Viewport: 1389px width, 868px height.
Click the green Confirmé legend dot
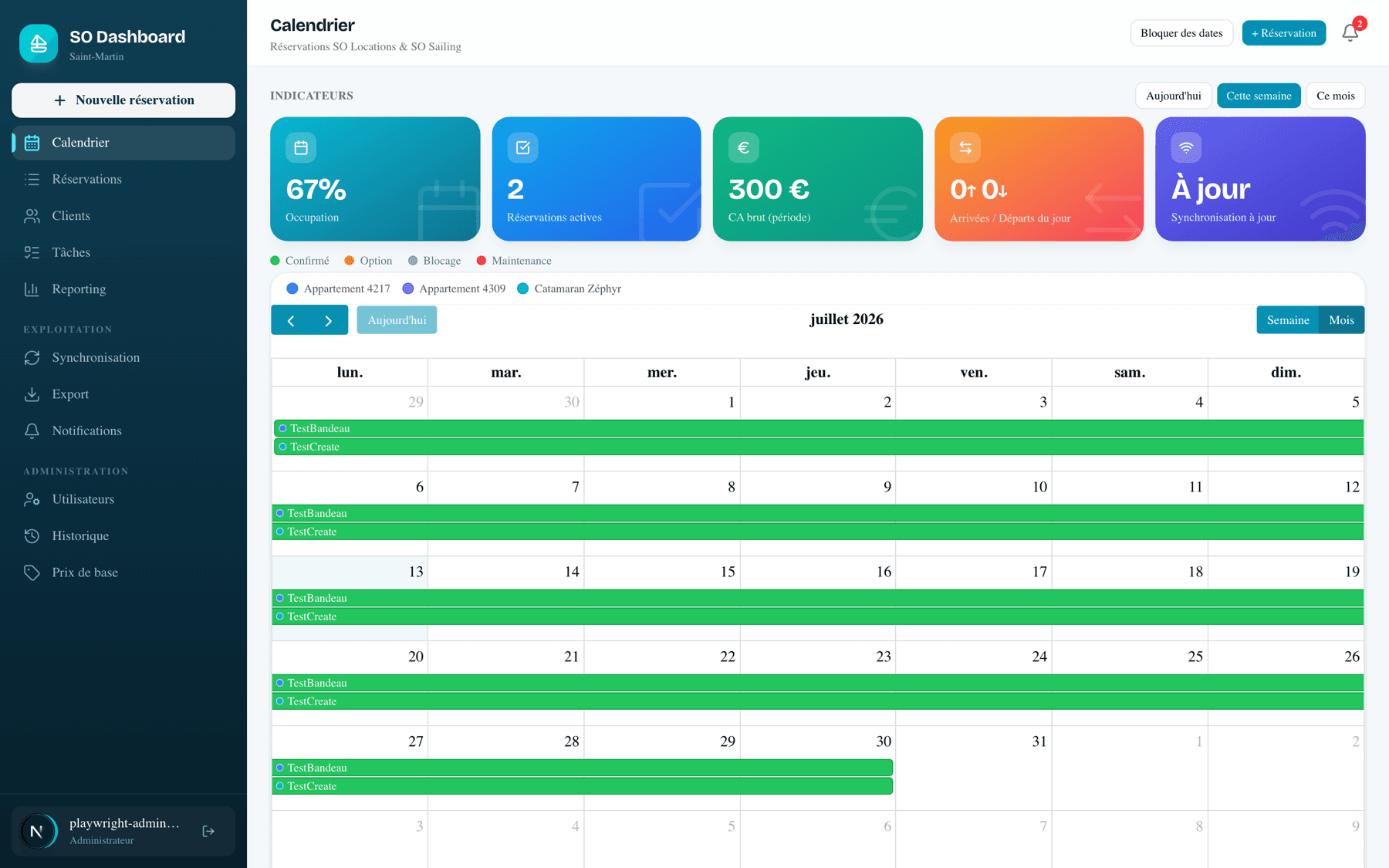[x=275, y=261]
